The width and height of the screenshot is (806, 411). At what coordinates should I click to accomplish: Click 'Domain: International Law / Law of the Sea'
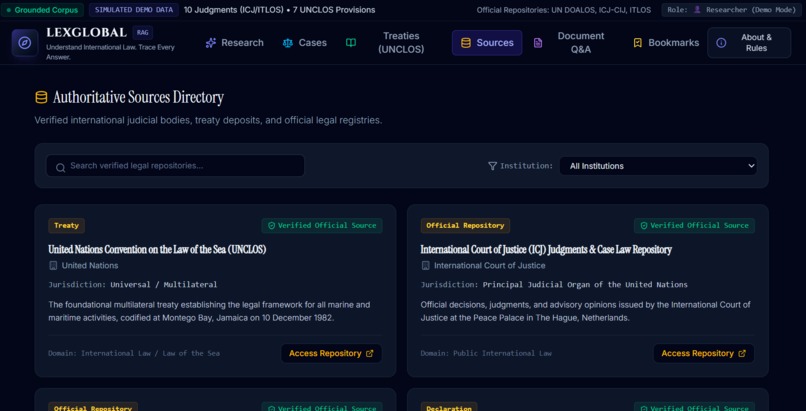134,353
